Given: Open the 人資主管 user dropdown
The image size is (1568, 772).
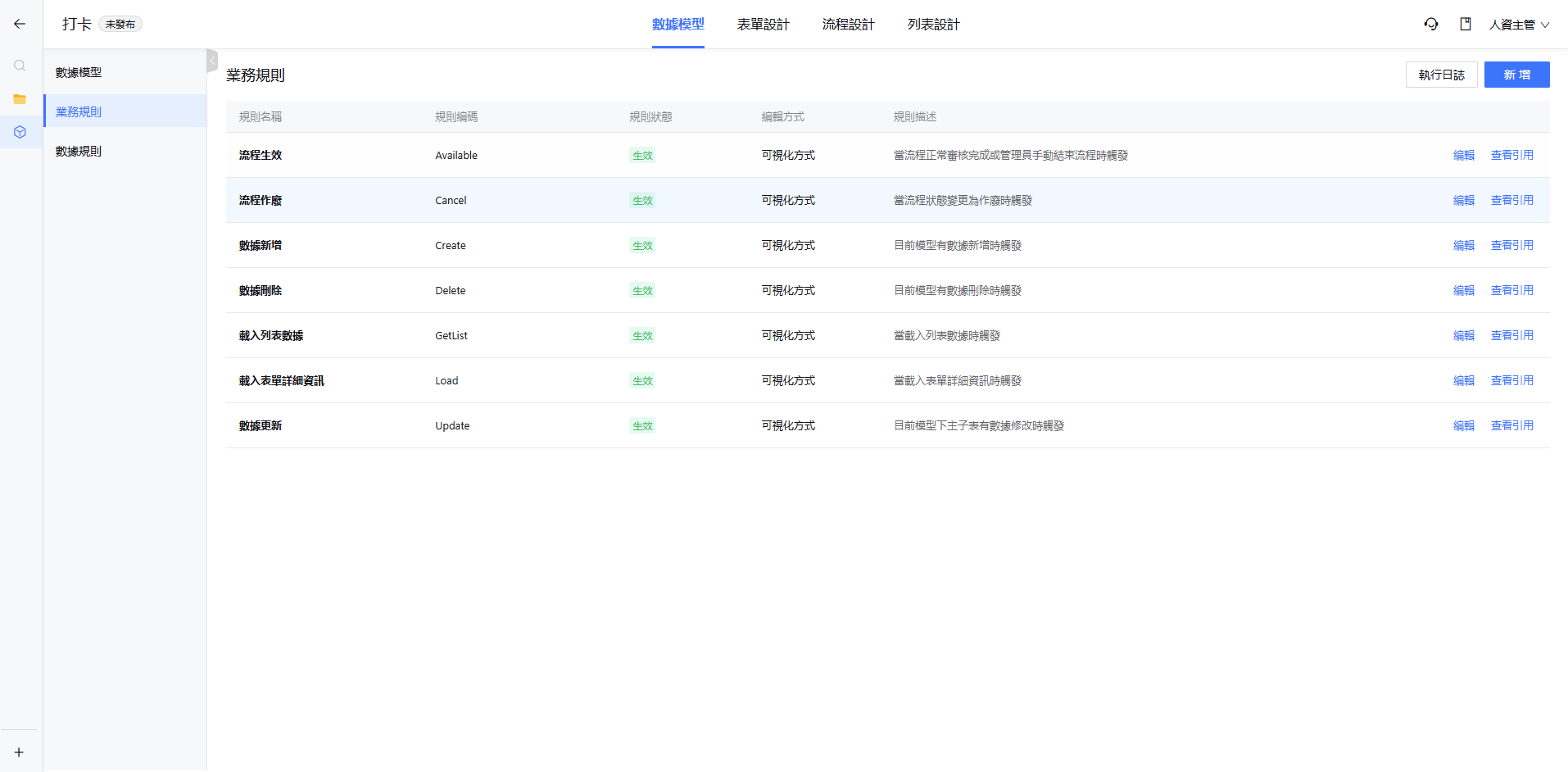Looking at the screenshot, I should (x=1519, y=25).
